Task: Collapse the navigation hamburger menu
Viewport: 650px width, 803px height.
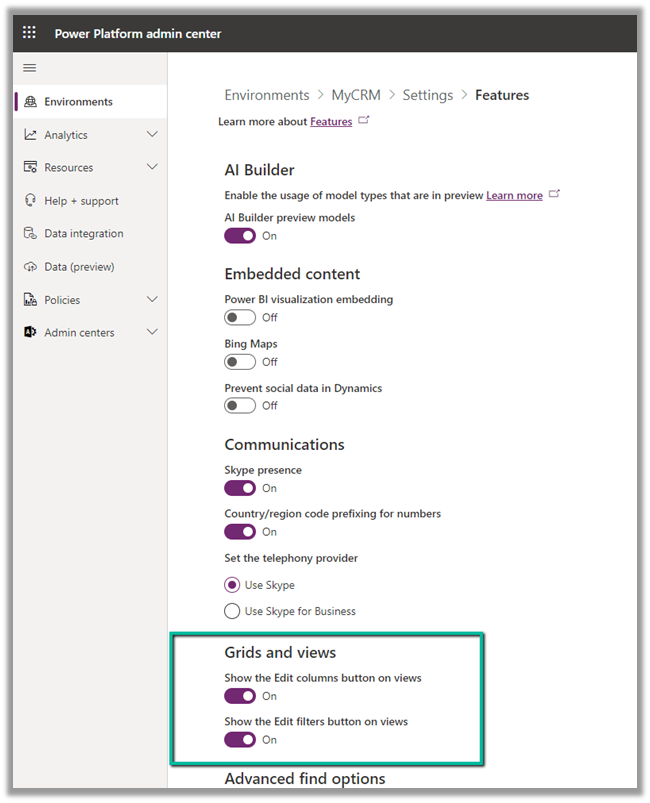Action: 29,68
